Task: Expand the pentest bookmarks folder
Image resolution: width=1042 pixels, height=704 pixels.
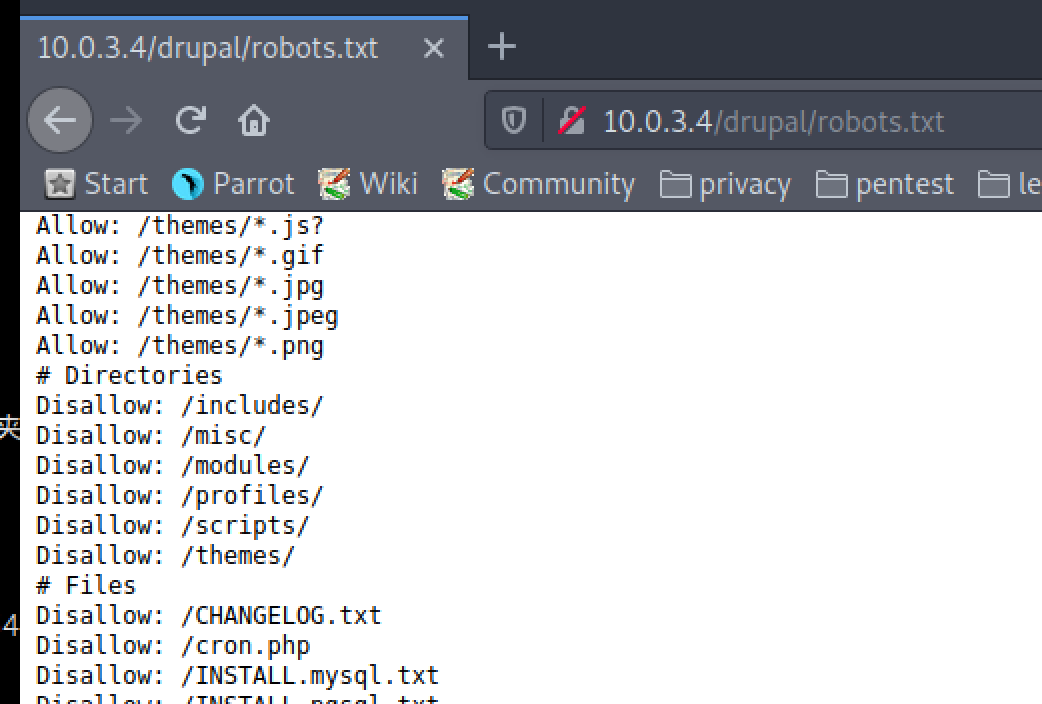Action: 885,184
